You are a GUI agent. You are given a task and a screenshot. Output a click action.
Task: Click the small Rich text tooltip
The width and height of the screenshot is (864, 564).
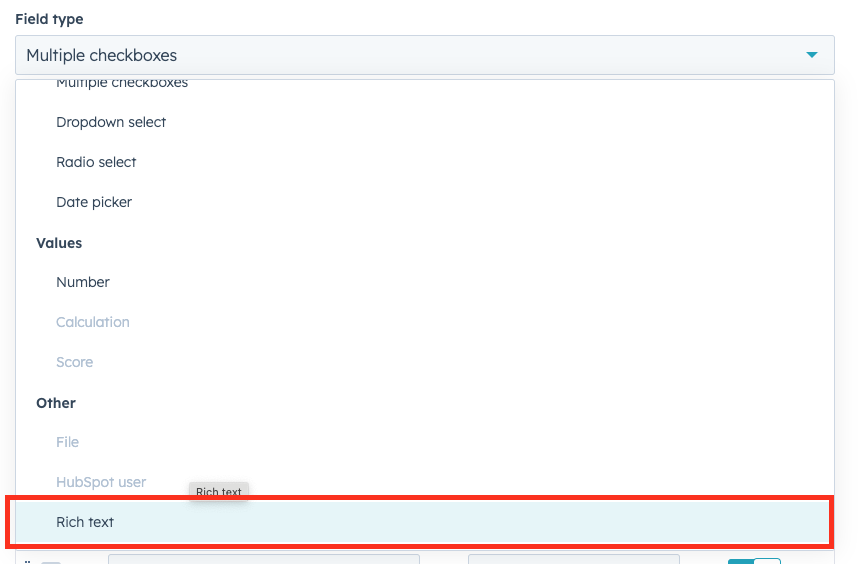click(x=219, y=492)
